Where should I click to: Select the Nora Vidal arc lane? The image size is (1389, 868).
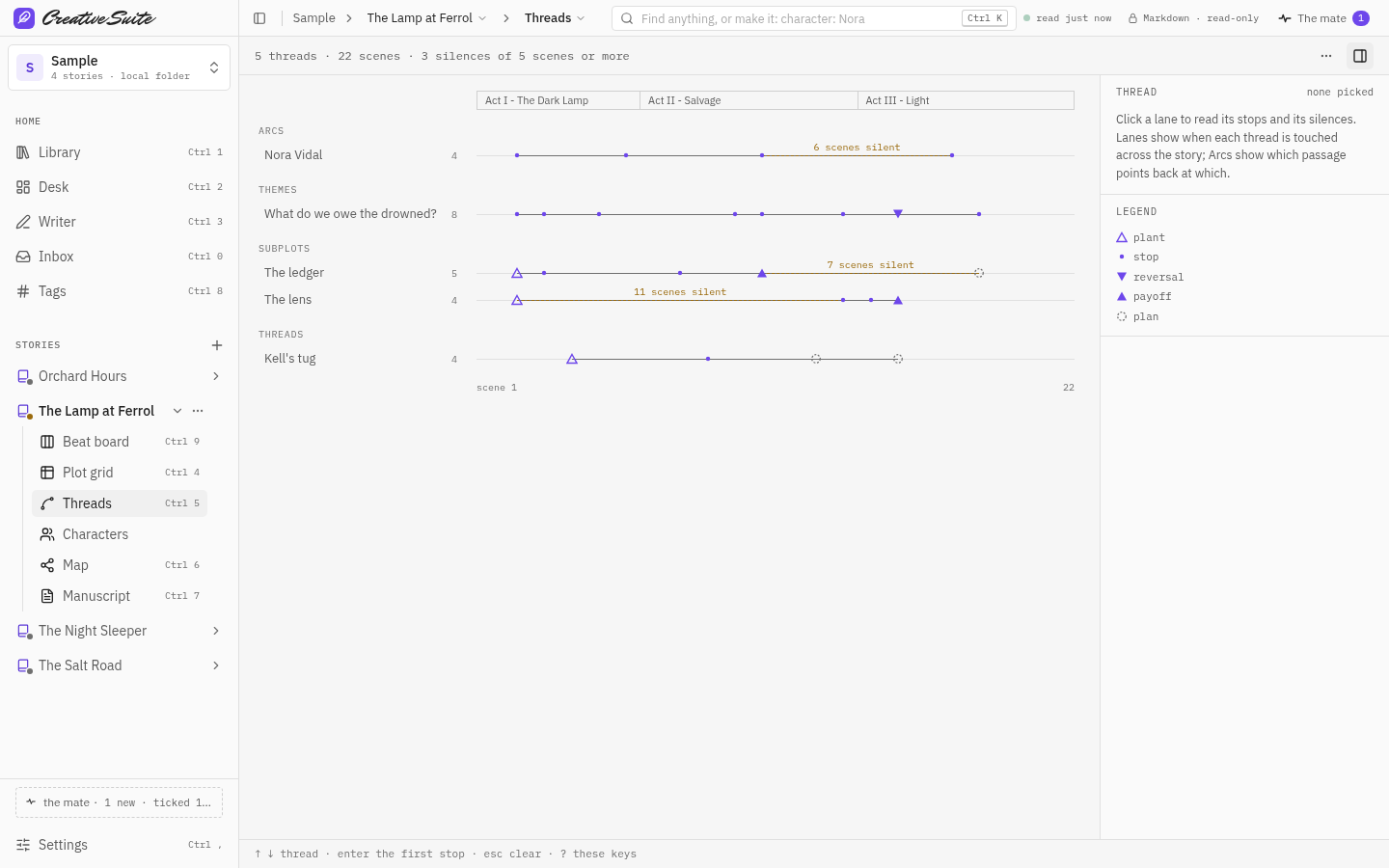coord(666,155)
